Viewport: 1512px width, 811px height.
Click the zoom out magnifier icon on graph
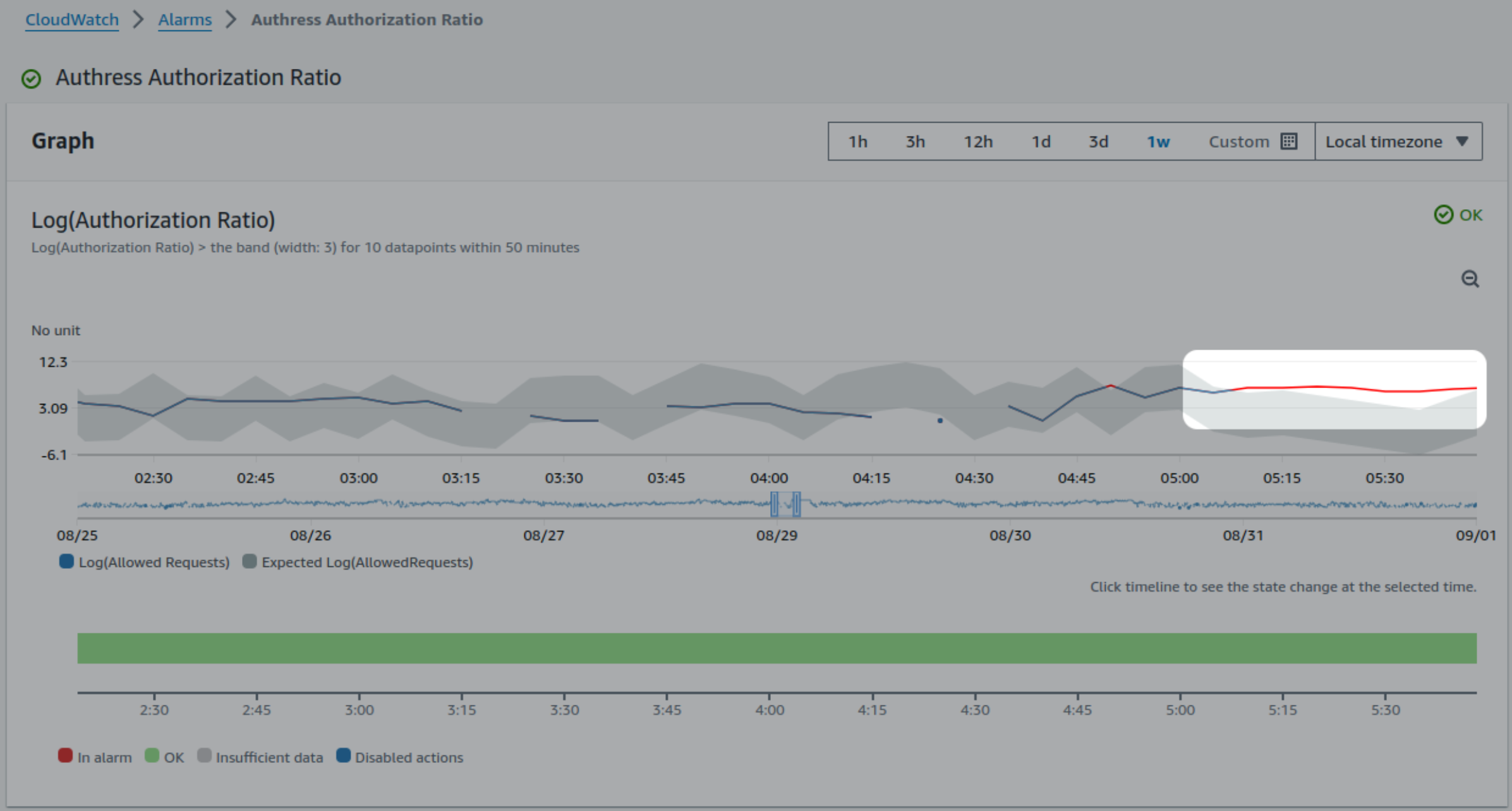(x=1470, y=279)
